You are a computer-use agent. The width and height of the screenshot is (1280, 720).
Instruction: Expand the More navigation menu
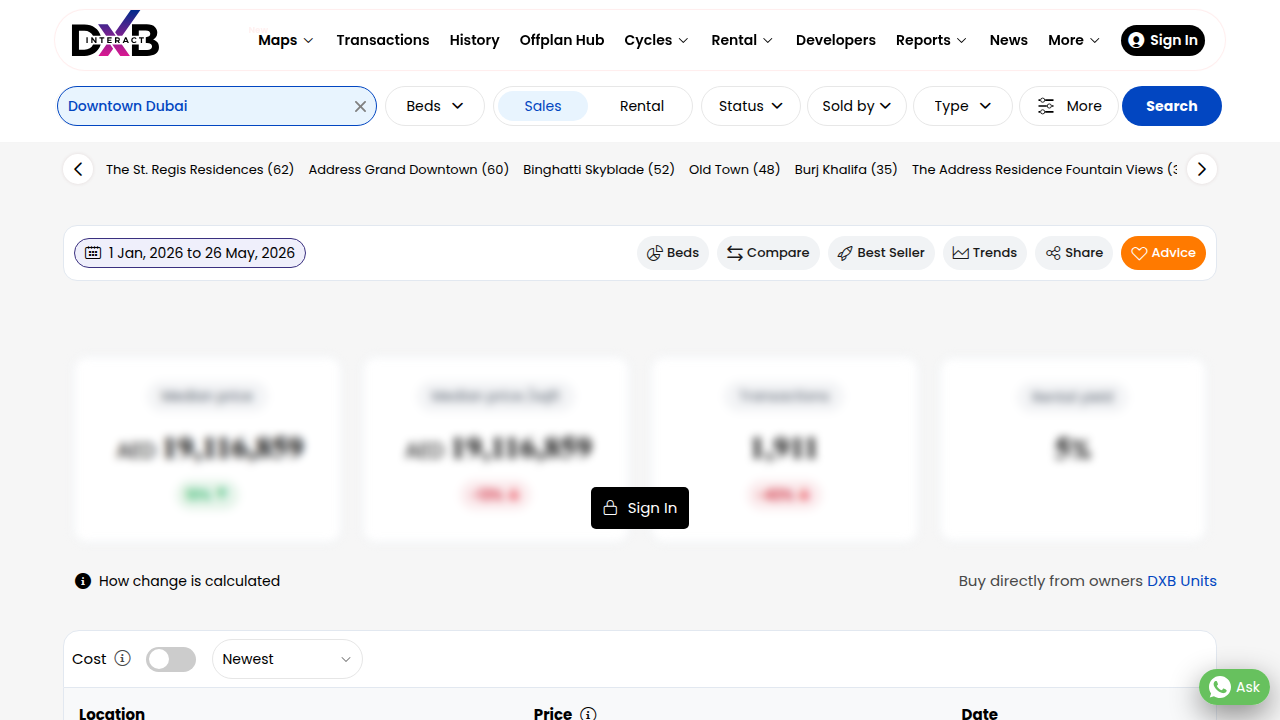(1074, 40)
